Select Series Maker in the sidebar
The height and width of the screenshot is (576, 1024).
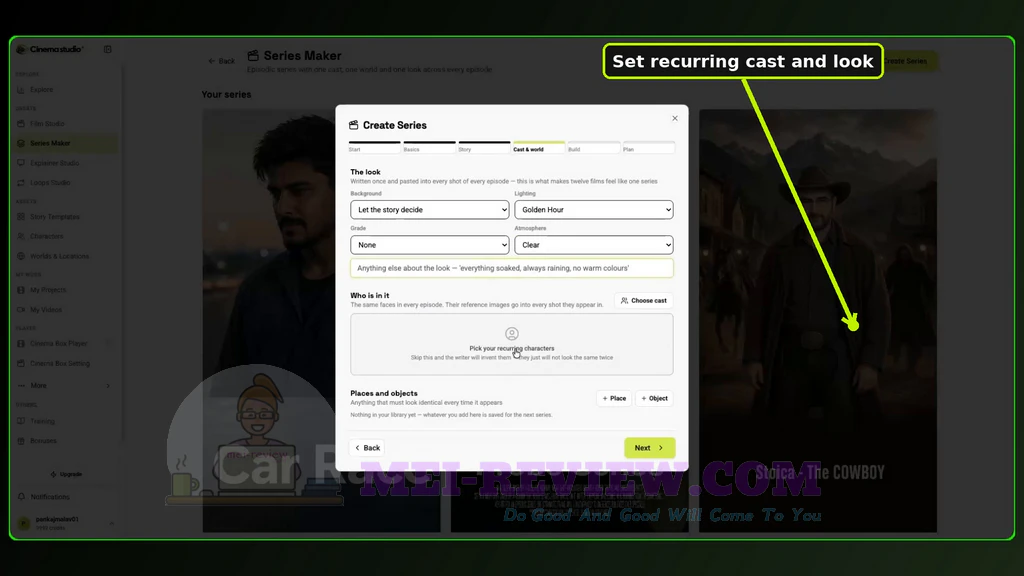pyautogui.click(x=65, y=143)
